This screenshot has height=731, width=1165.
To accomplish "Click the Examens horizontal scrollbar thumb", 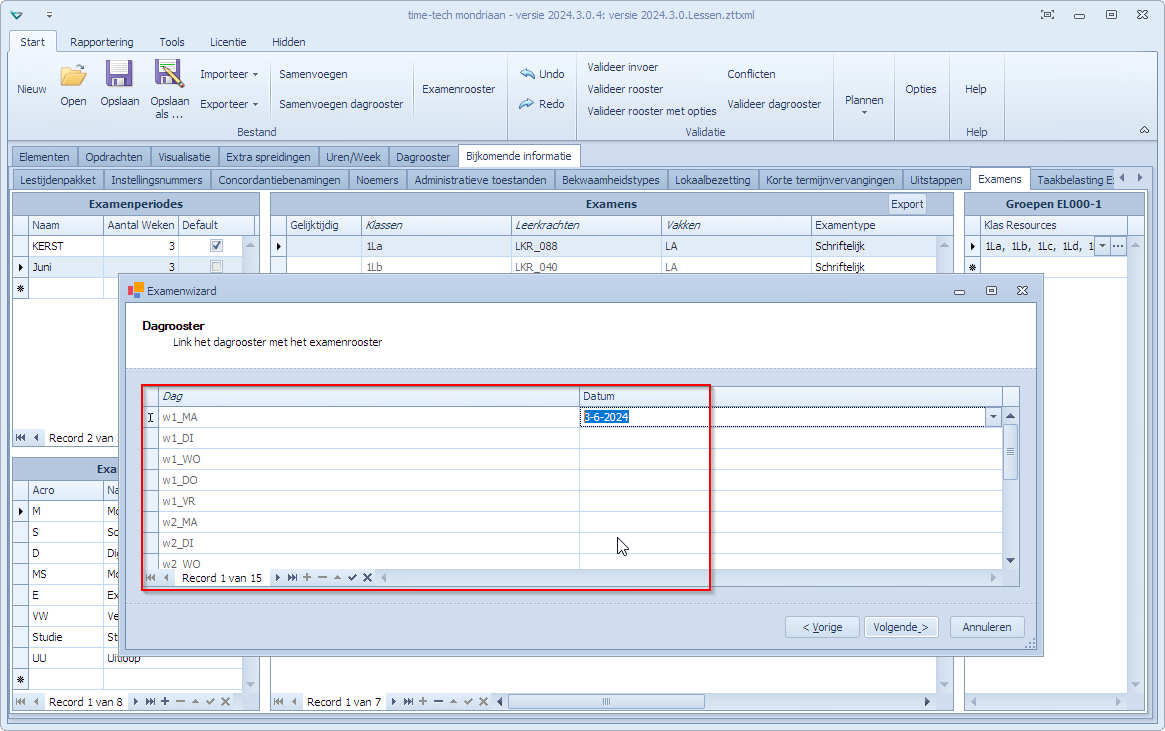I will tap(606, 701).
